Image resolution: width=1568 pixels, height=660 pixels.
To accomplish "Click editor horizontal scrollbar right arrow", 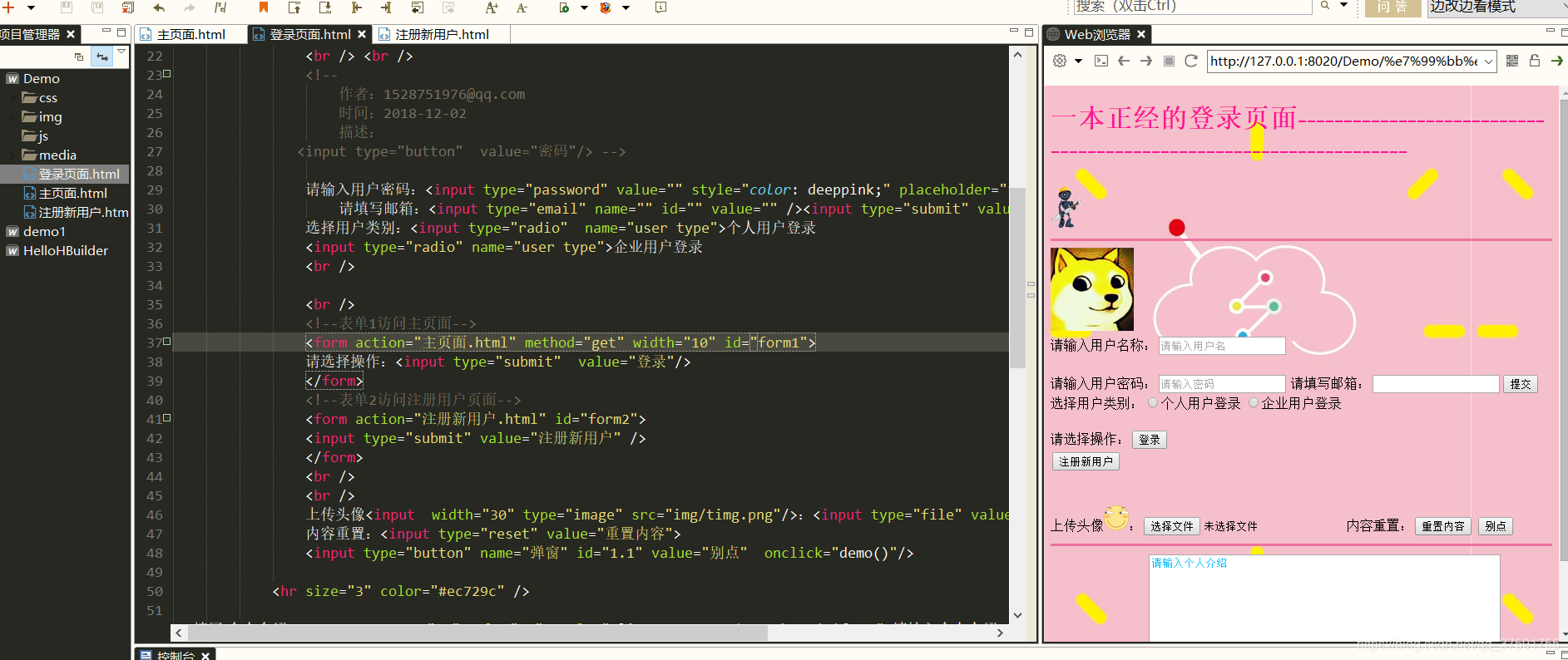I will pos(1000,633).
